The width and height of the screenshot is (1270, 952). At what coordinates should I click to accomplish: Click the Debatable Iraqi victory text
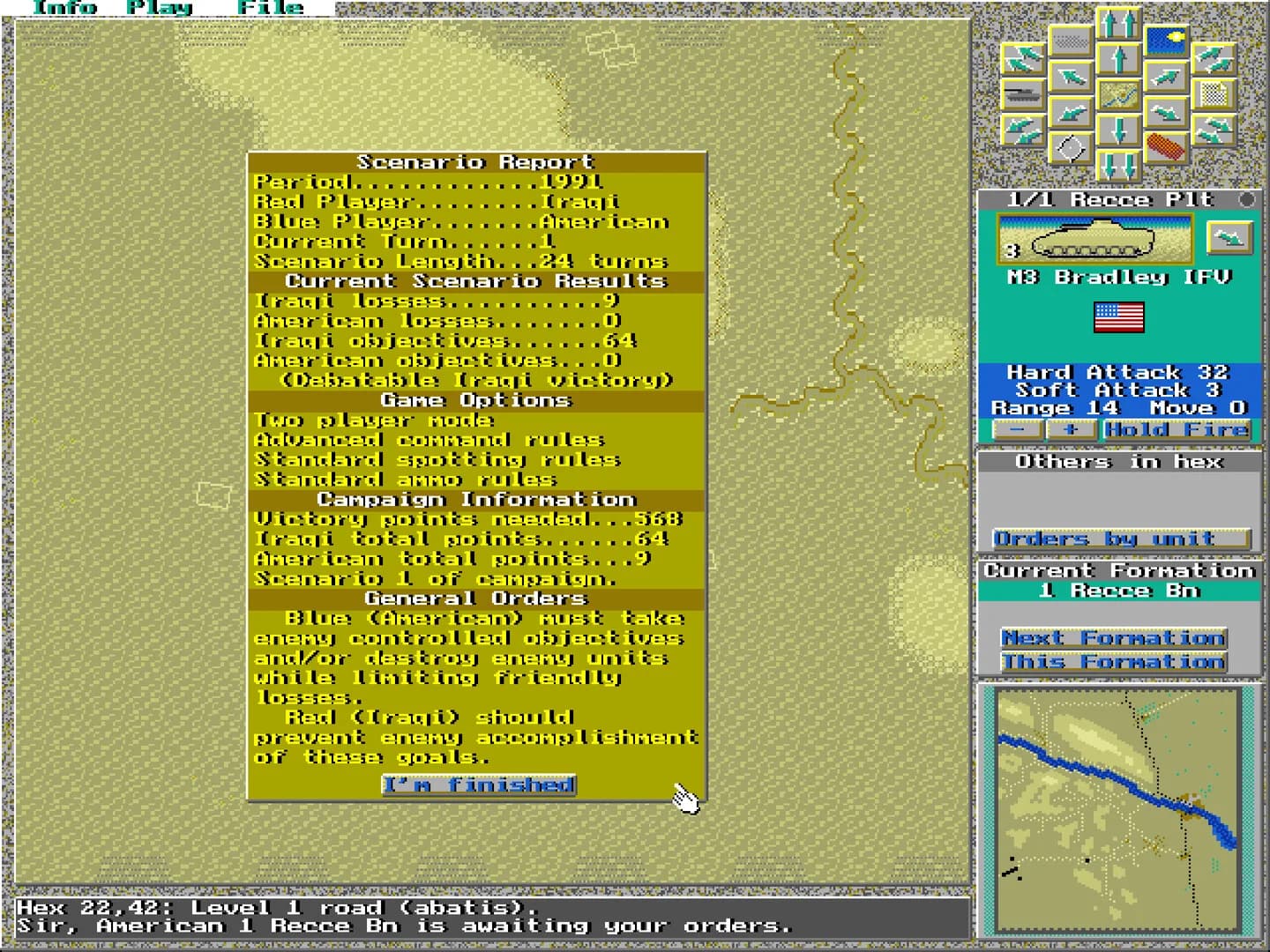pos(476,381)
